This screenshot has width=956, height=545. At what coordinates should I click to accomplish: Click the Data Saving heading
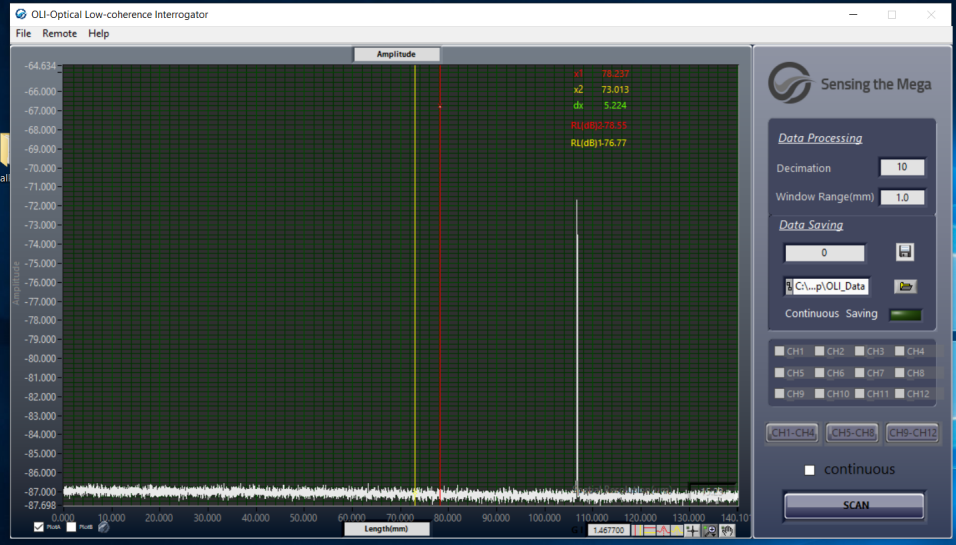click(811, 225)
